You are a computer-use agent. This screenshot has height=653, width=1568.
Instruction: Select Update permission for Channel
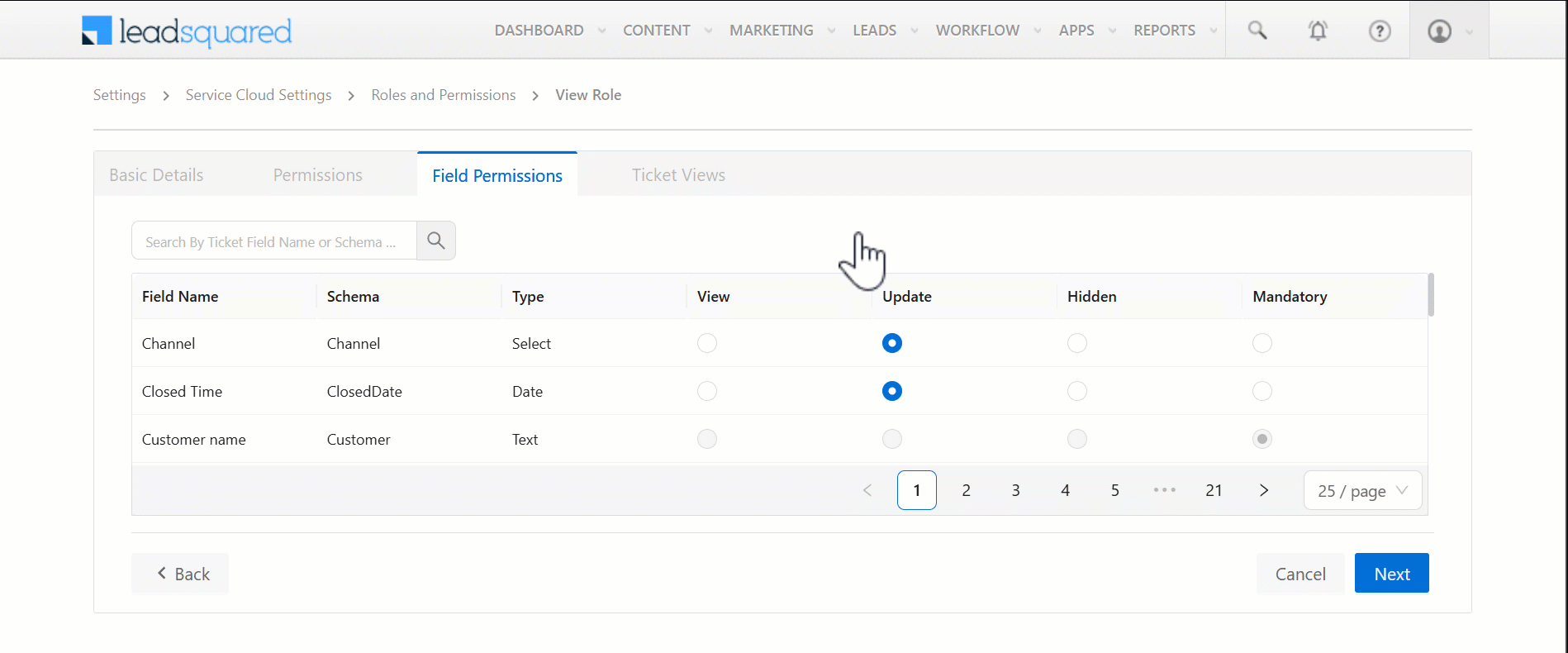(892, 343)
